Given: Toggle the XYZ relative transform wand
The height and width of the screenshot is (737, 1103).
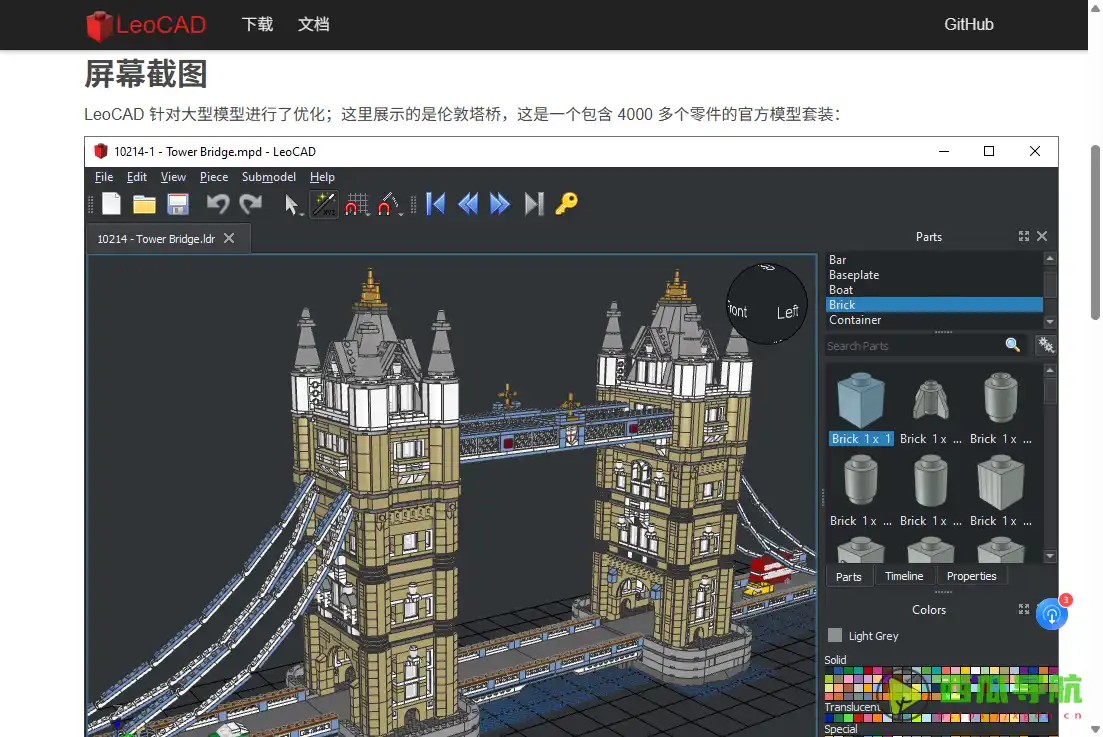Looking at the screenshot, I should click(x=324, y=204).
